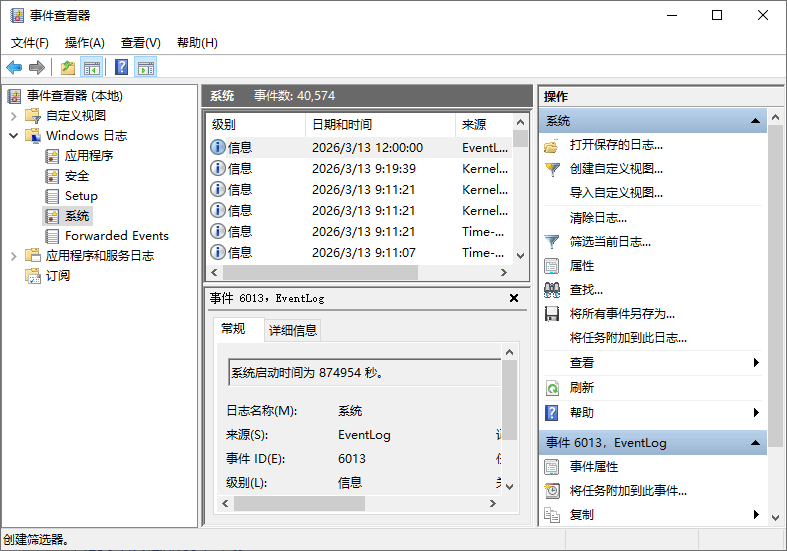Select the 安全 log in the tree
The width and height of the screenshot is (787, 551).
tap(77, 175)
